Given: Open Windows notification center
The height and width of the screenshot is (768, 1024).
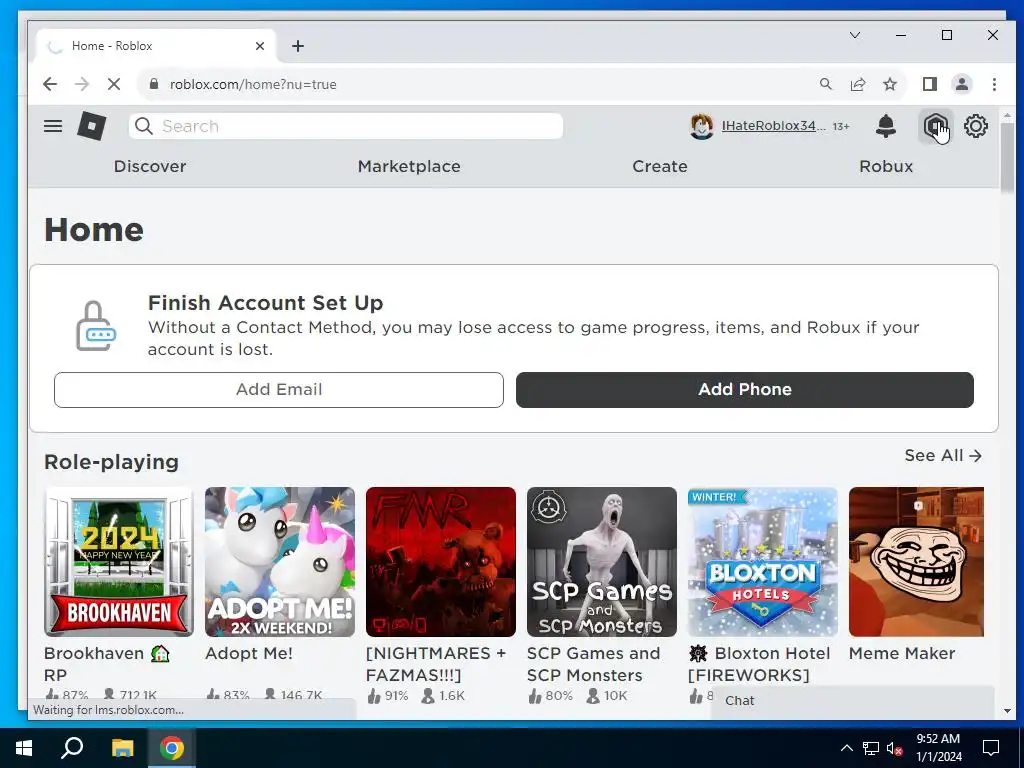Looking at the screenshot, I should tap(991, 748).
